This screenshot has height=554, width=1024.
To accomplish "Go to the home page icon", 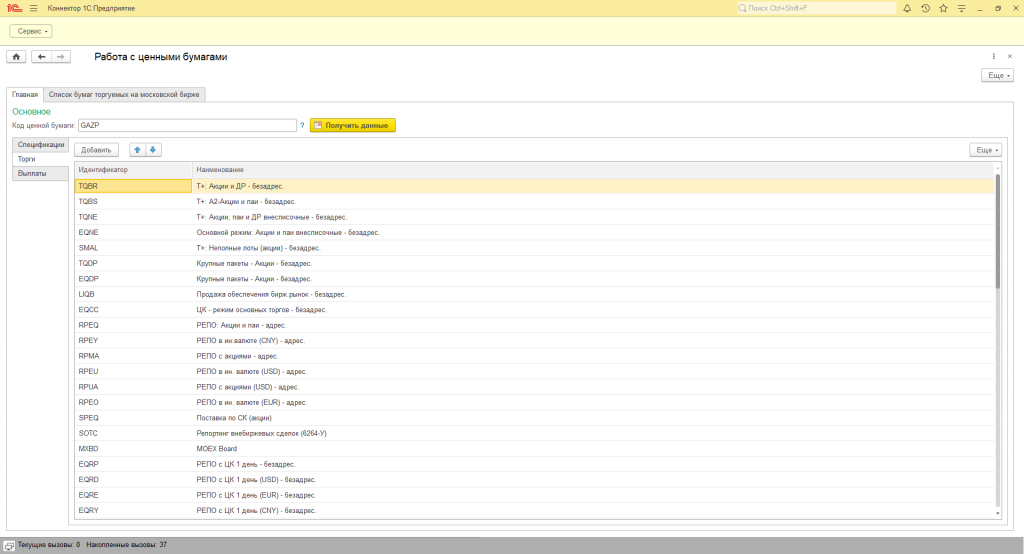I will click(x=16, y=57).
